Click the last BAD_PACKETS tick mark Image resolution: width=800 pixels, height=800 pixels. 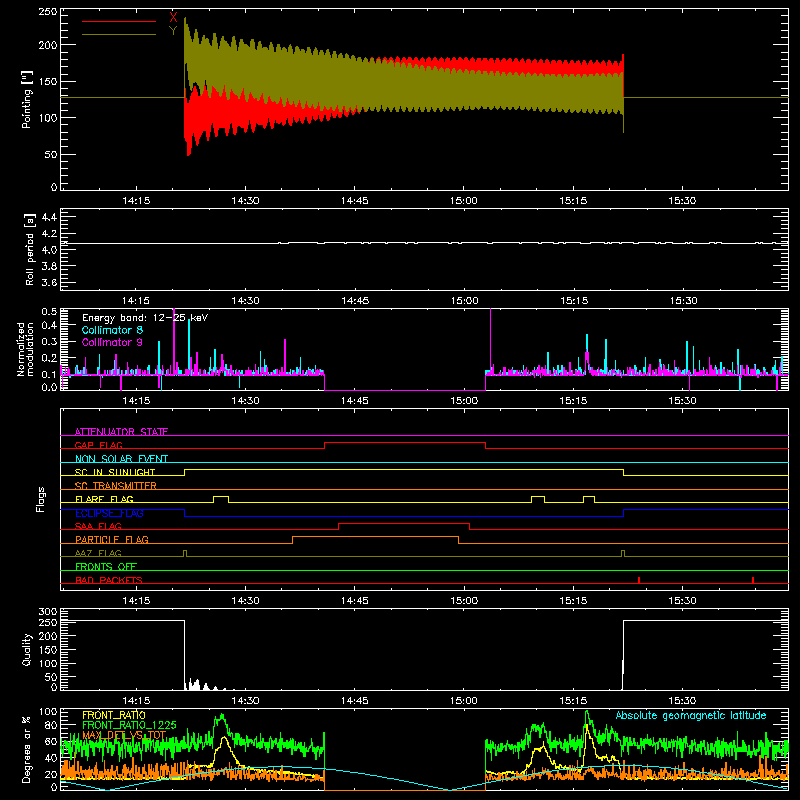coord(753,580)
